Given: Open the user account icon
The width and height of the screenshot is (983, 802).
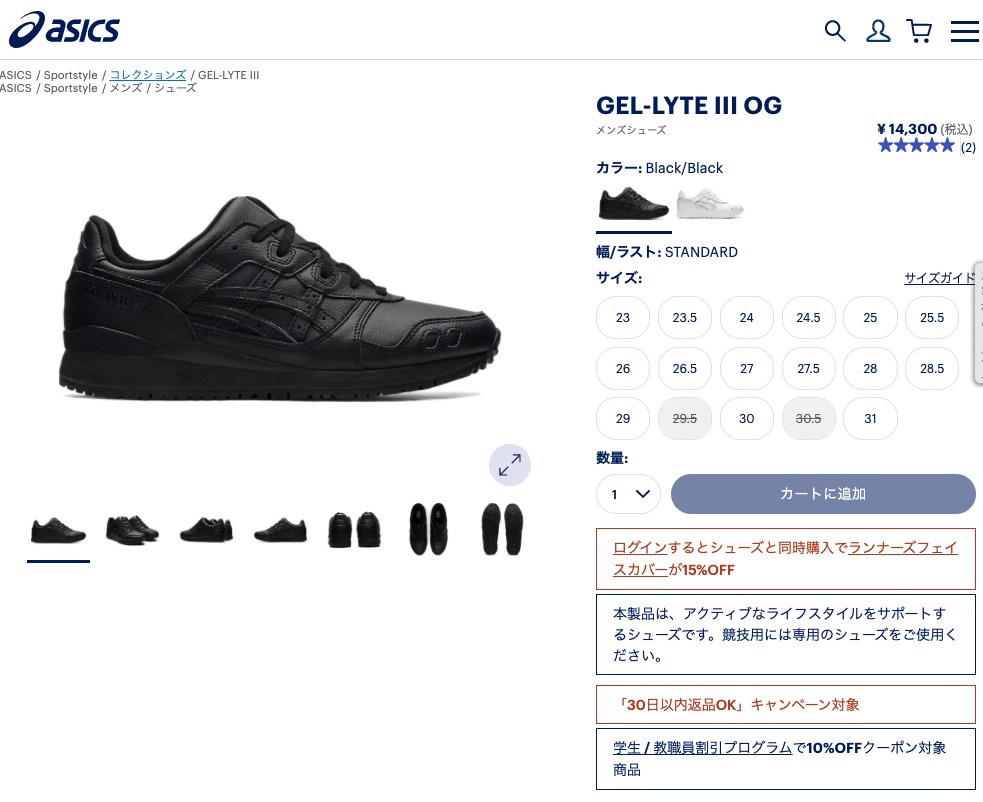Looking at the screenshot, I should pyautogui.click(x=878, y=30).
